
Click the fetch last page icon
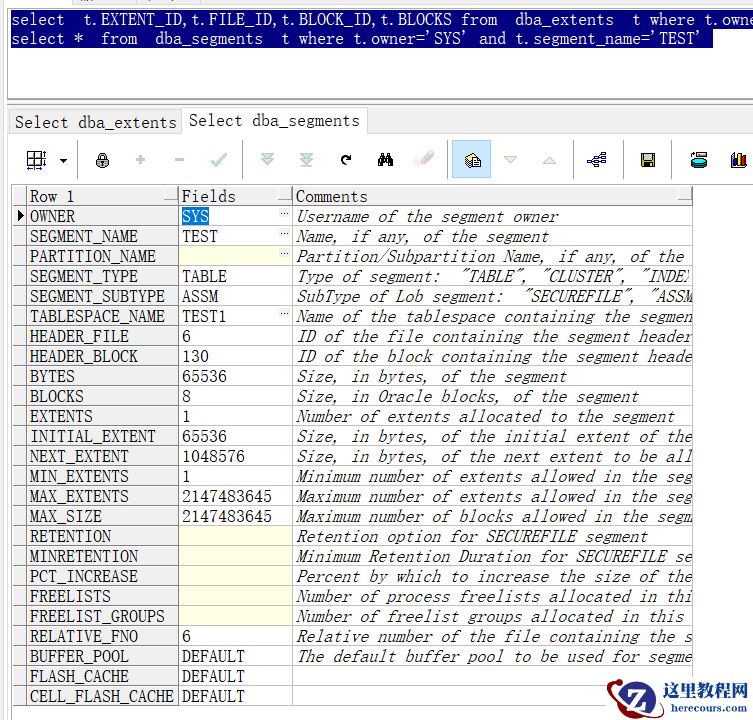click(x=306, y=159)
